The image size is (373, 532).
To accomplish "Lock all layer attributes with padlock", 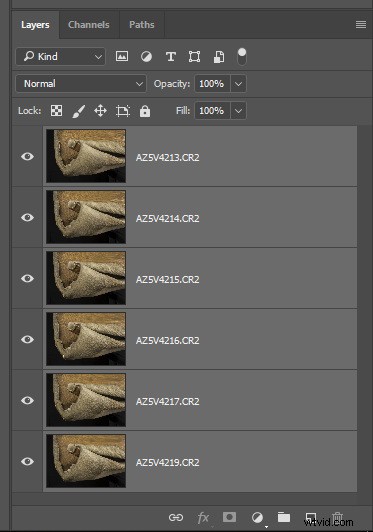I will [x=145, y=111].
